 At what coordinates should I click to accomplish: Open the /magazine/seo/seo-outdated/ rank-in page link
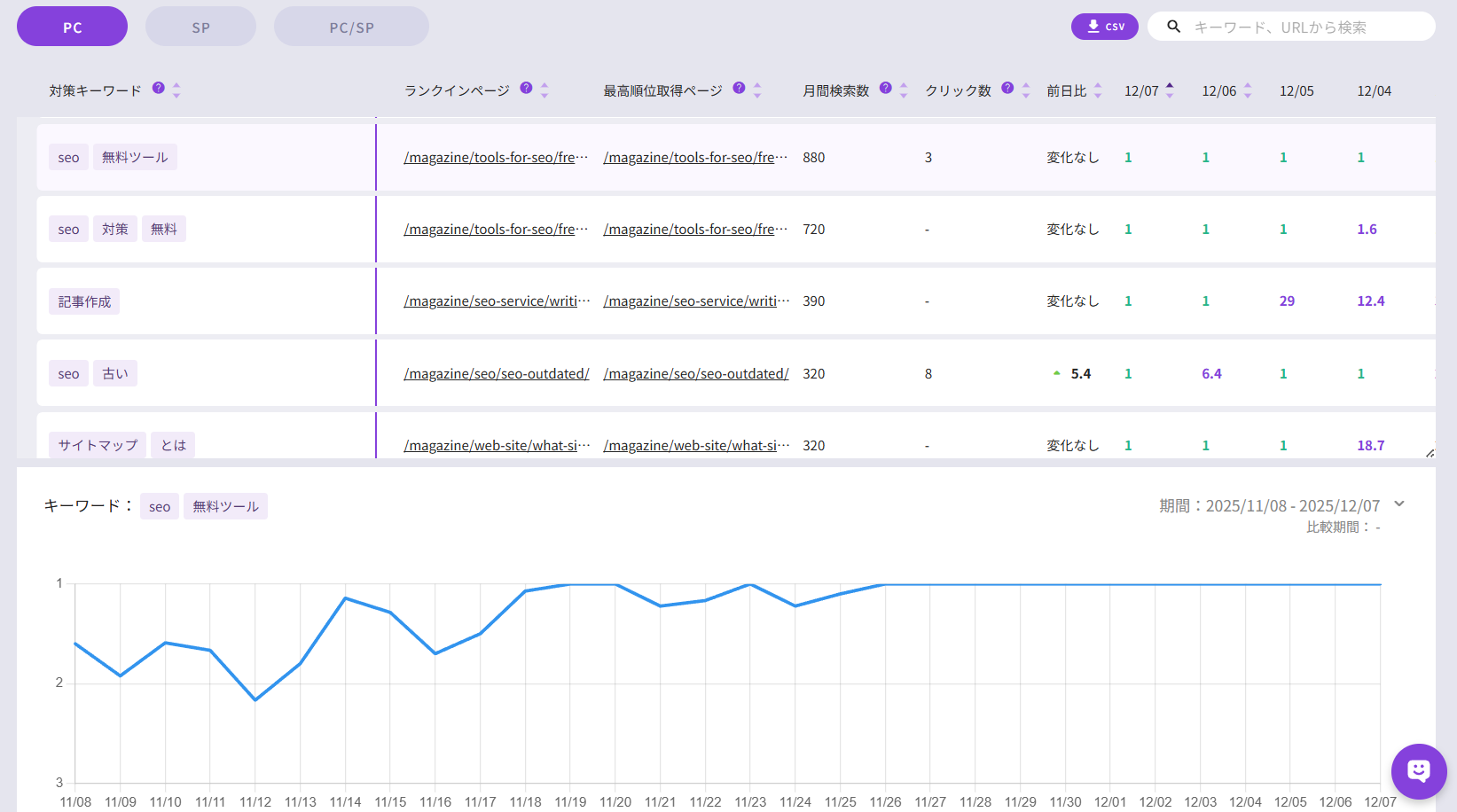tap(496, 374)
